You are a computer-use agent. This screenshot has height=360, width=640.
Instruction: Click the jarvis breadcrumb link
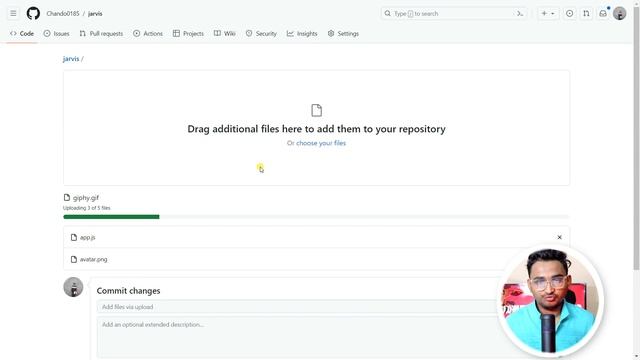coord(71,59)
